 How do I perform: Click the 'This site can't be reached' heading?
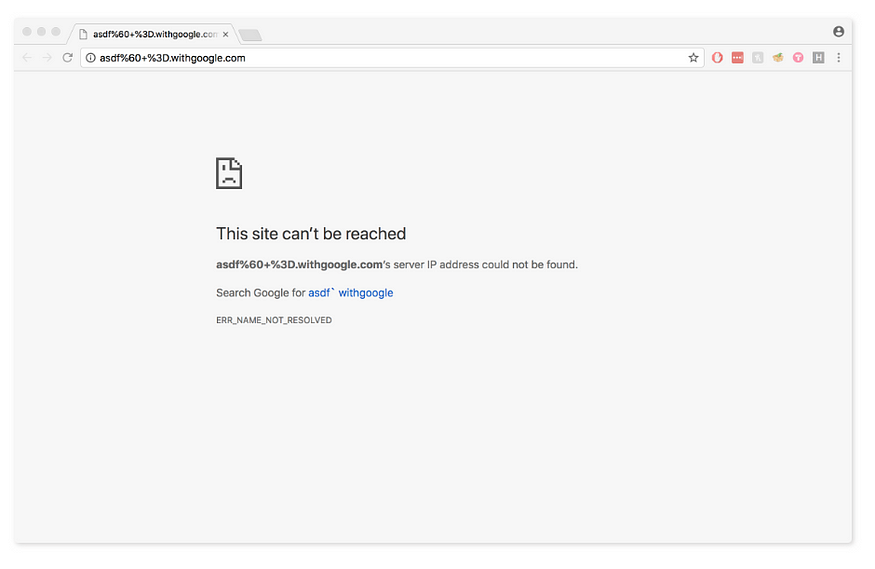[311, 234]
